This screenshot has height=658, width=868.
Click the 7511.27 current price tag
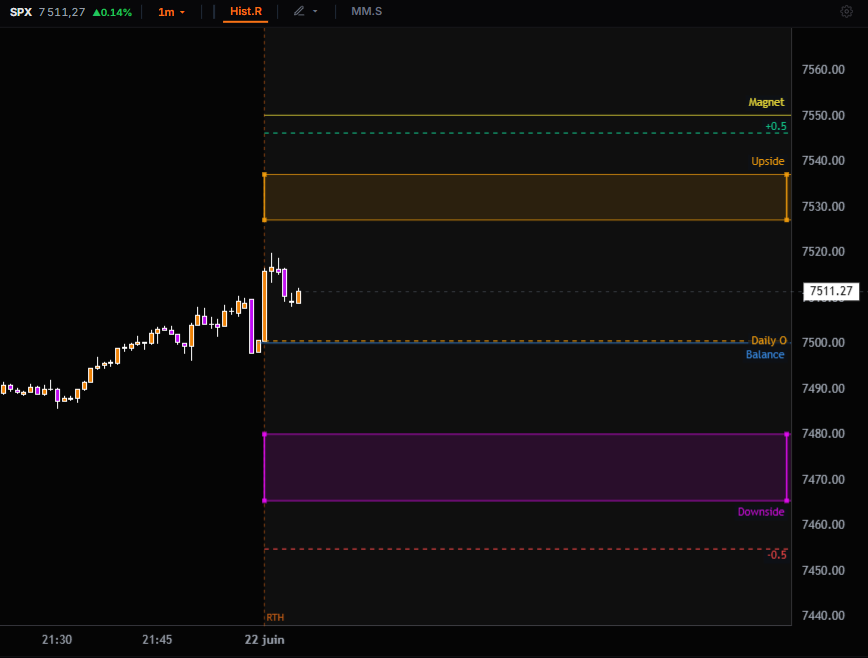831,291
